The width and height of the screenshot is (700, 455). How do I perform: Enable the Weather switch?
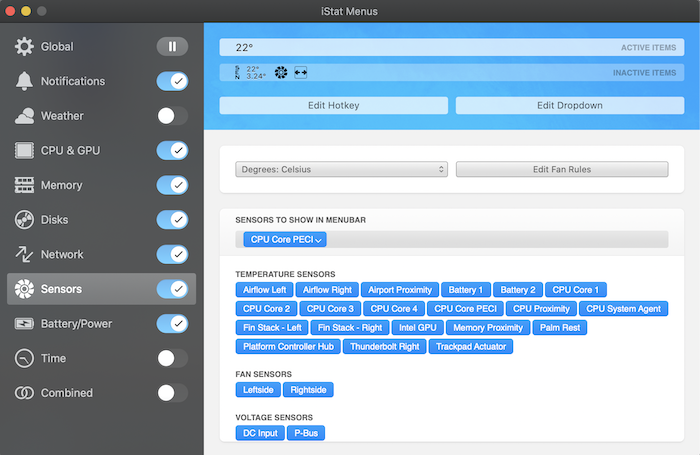[172, 116]
